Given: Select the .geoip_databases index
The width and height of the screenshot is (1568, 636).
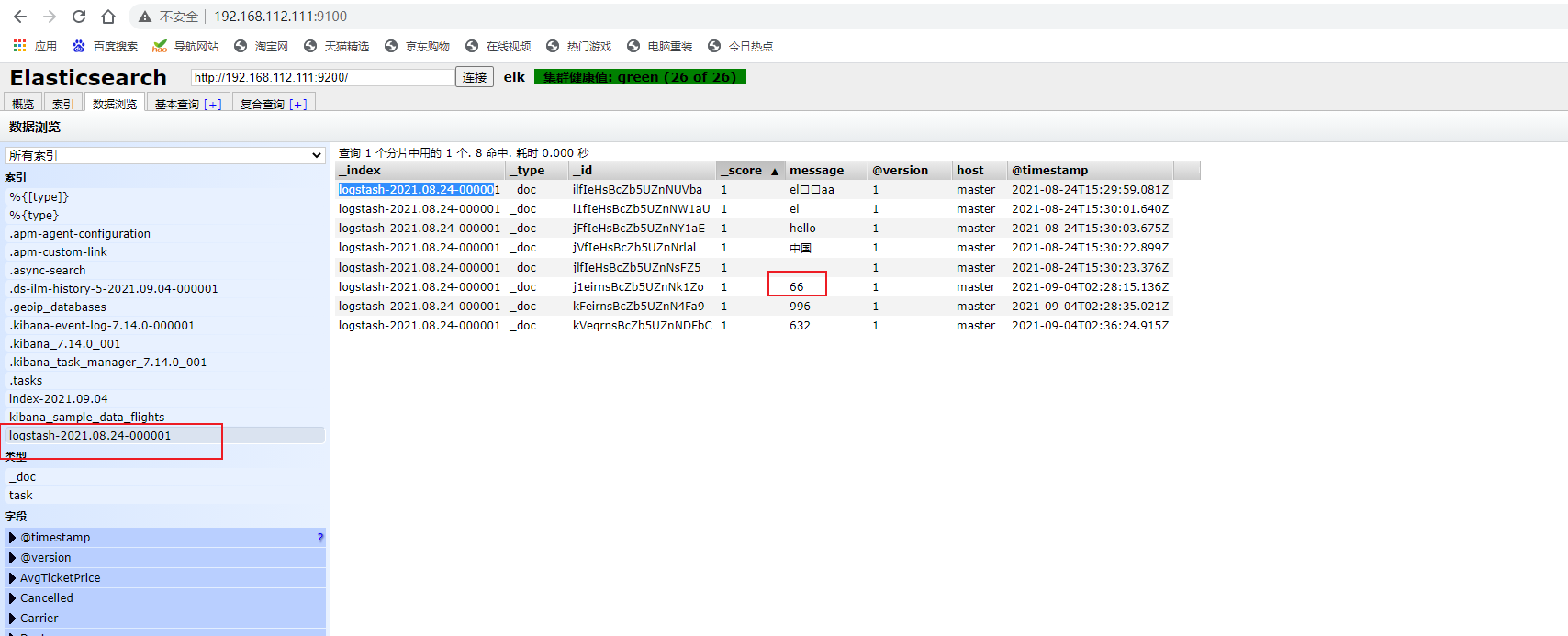Looking at the screenshot, I should pyautogui.click(x=165, y=307).
